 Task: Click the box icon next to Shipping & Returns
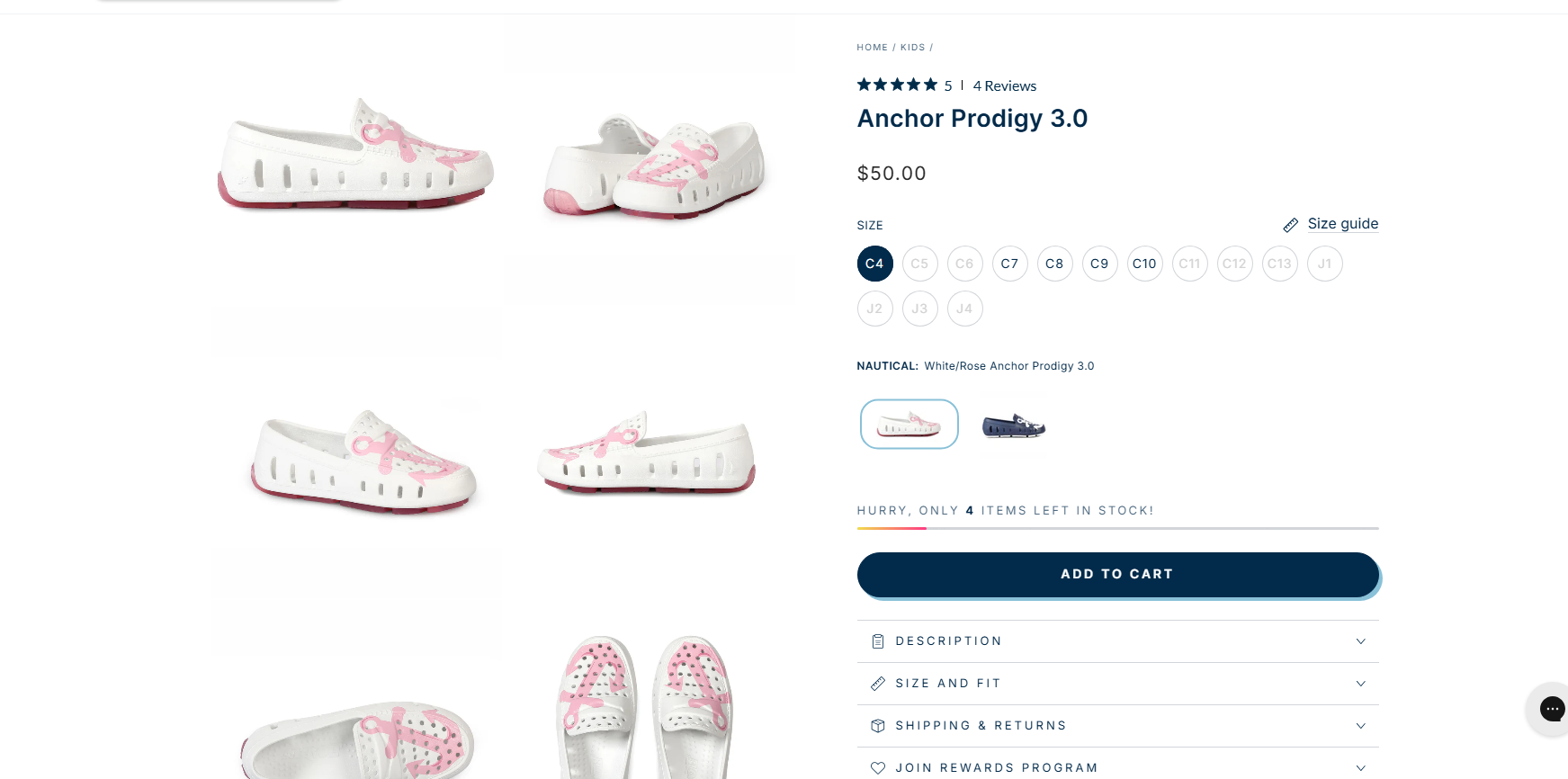[878, 726]
